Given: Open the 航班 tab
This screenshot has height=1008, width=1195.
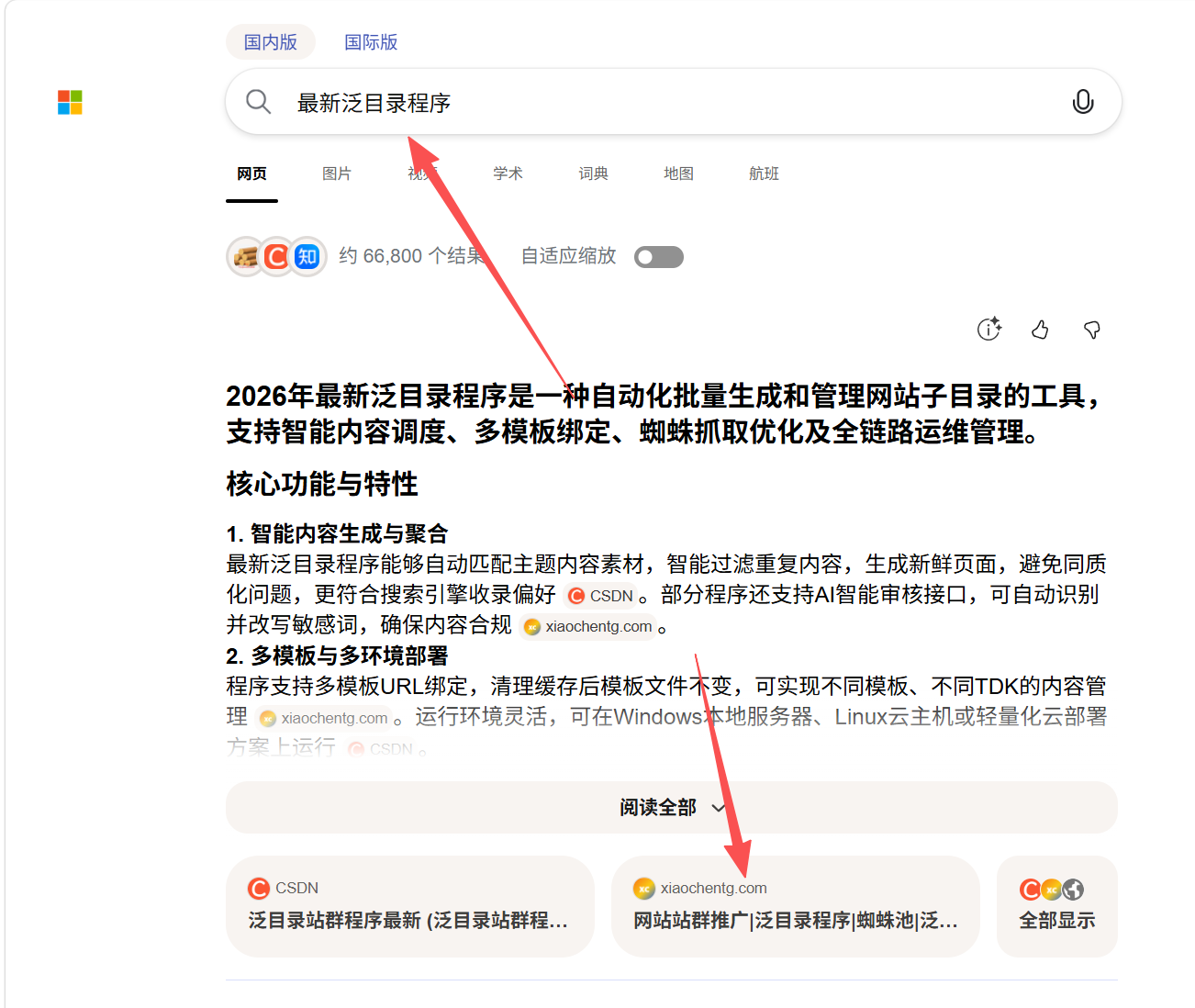Looking at the screenshot, I should pos(764,174).
